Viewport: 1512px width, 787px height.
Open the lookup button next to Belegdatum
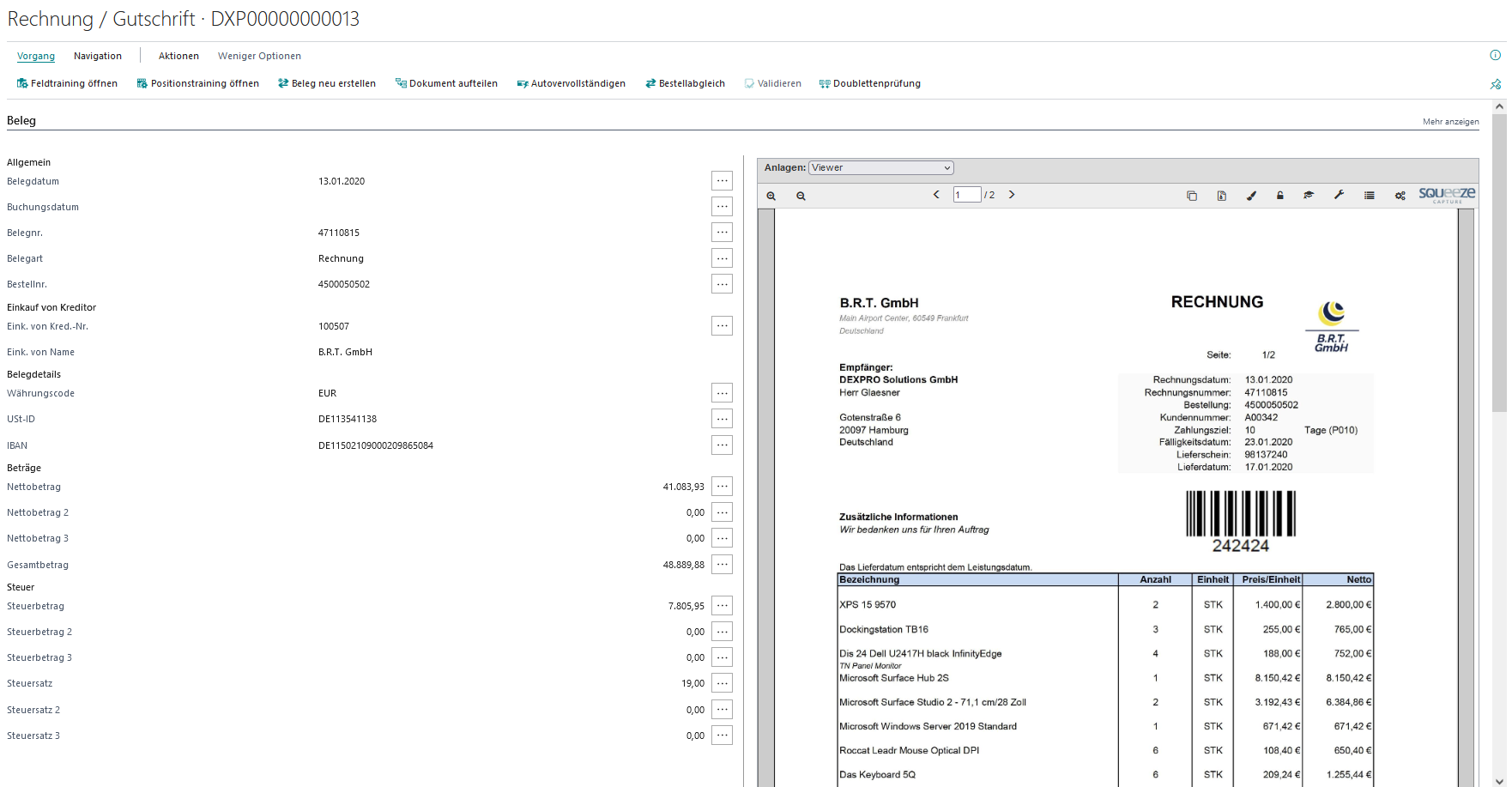(x=722, y=181)
